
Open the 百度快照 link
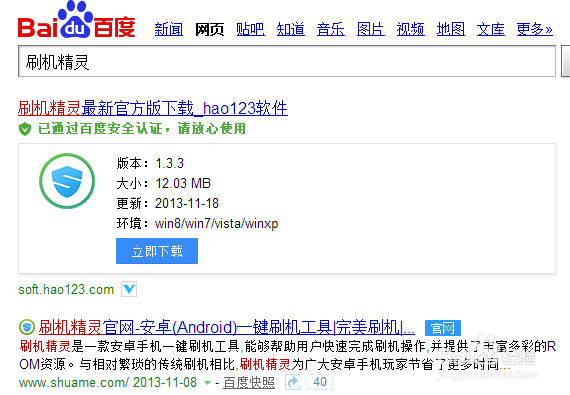click(249, 383)
